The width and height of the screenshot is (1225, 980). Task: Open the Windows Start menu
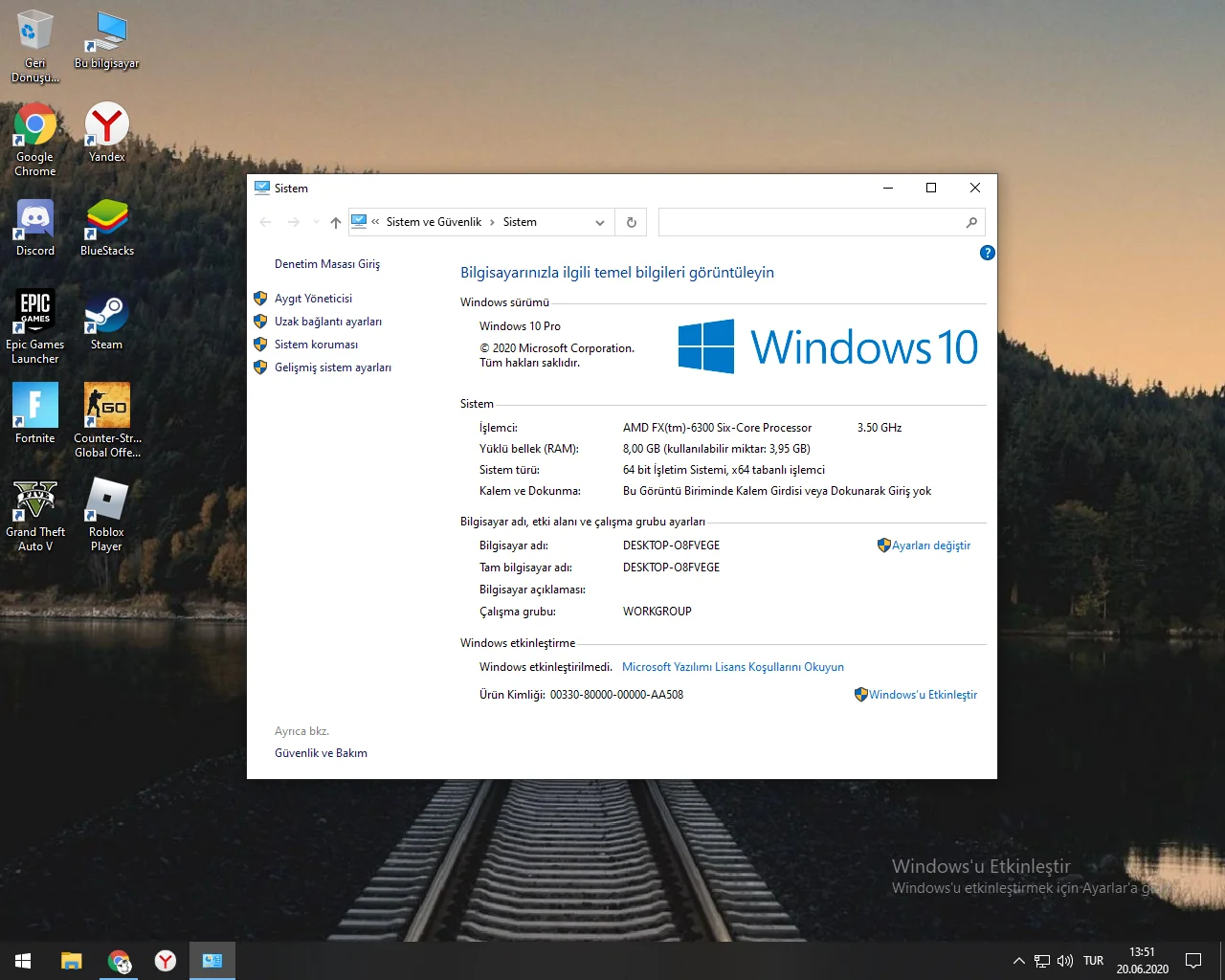pyautogui.click(x=23, y=961)
